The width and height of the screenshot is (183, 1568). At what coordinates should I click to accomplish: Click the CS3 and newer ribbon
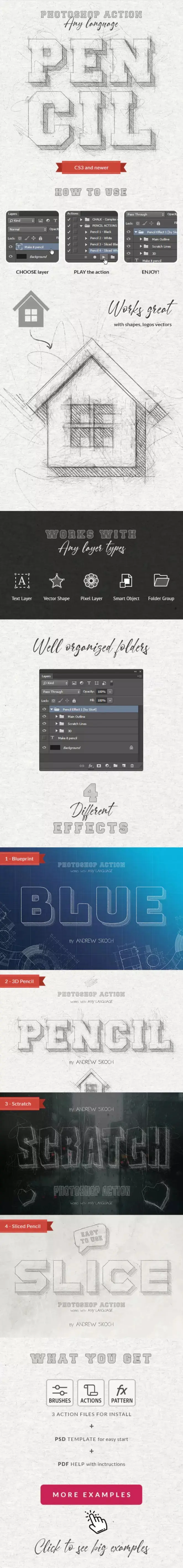point(91,167)
